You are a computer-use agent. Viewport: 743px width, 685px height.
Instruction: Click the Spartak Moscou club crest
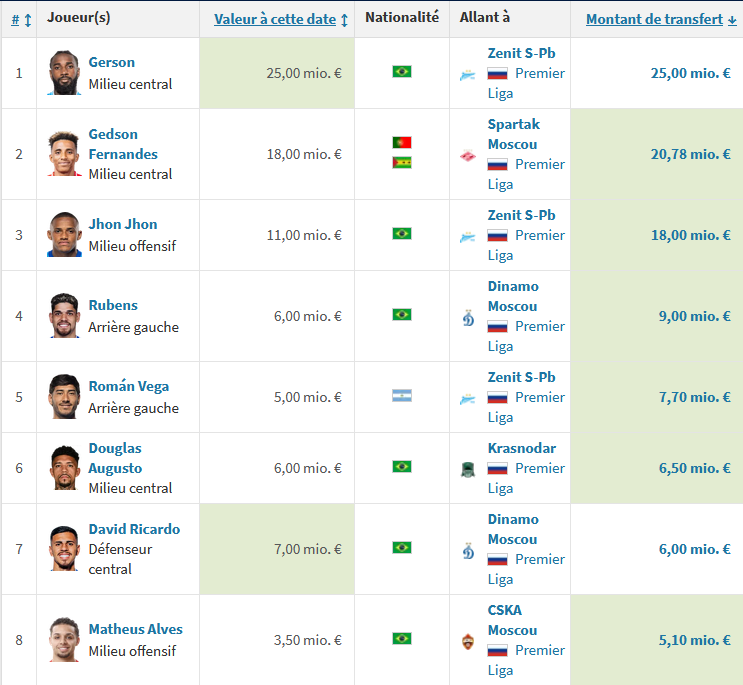click(x=468, y=155)
